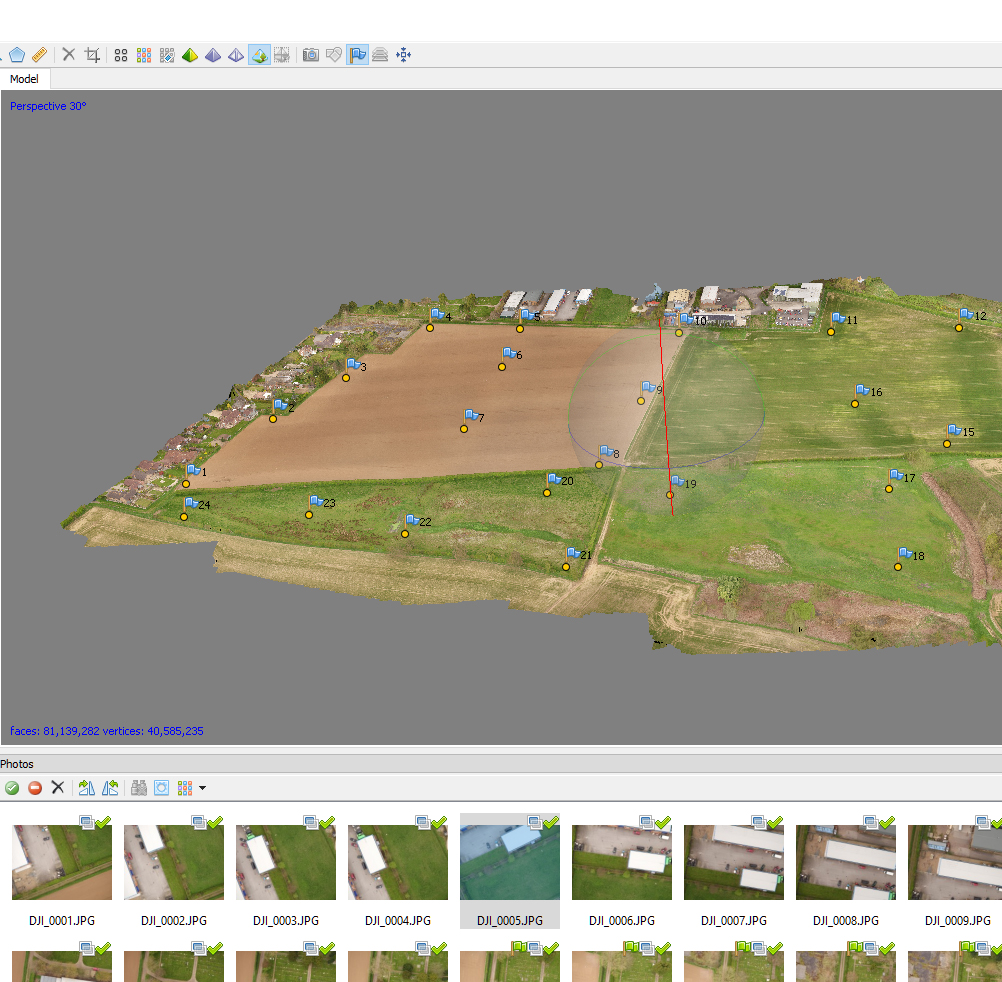This screenshot has height=982, width=1002.
Task: Pick marker 6 in the brown field
Action: [509, 353]
